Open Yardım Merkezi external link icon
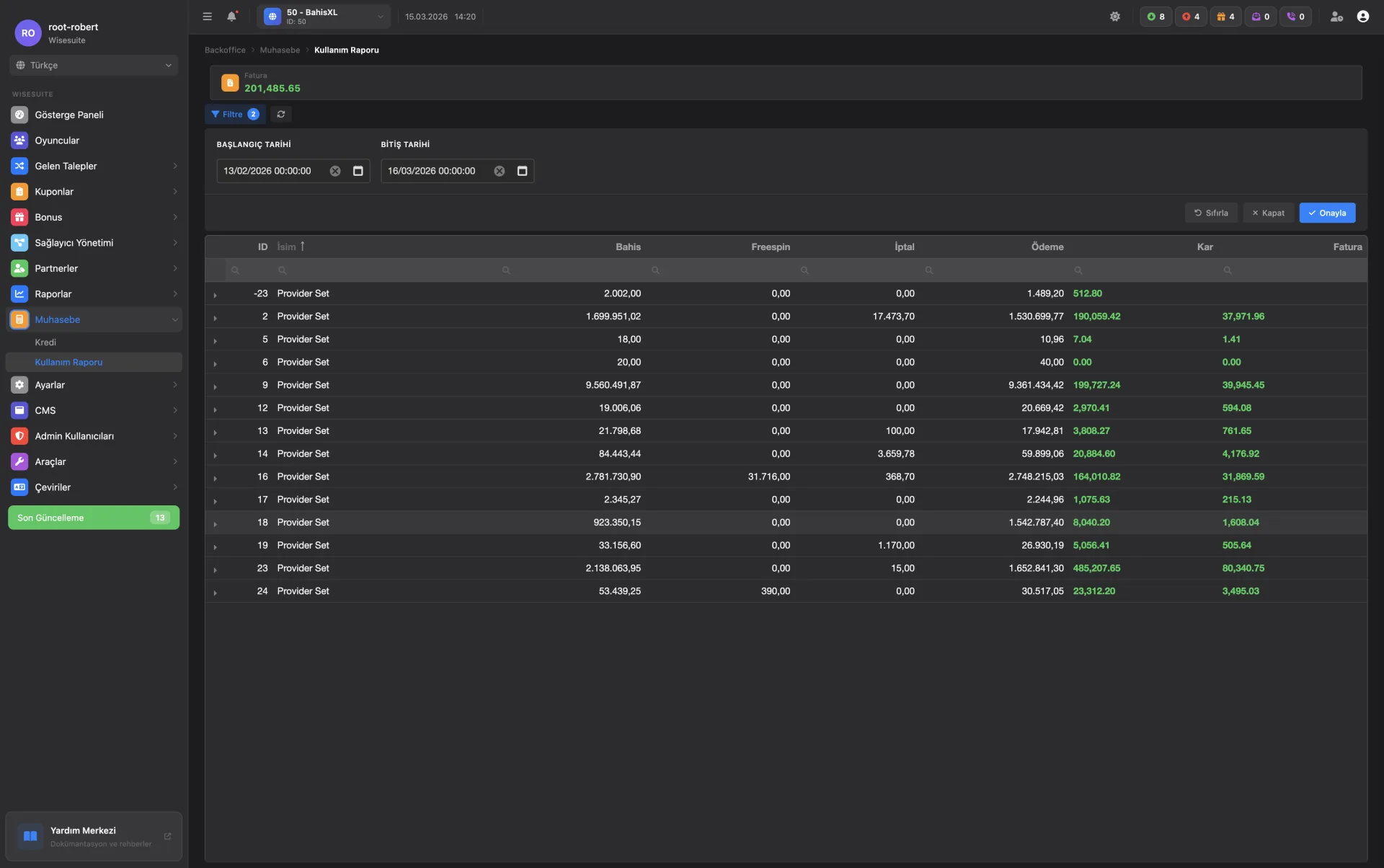This screenshot has width=1384, height=868. pos(167,836)
